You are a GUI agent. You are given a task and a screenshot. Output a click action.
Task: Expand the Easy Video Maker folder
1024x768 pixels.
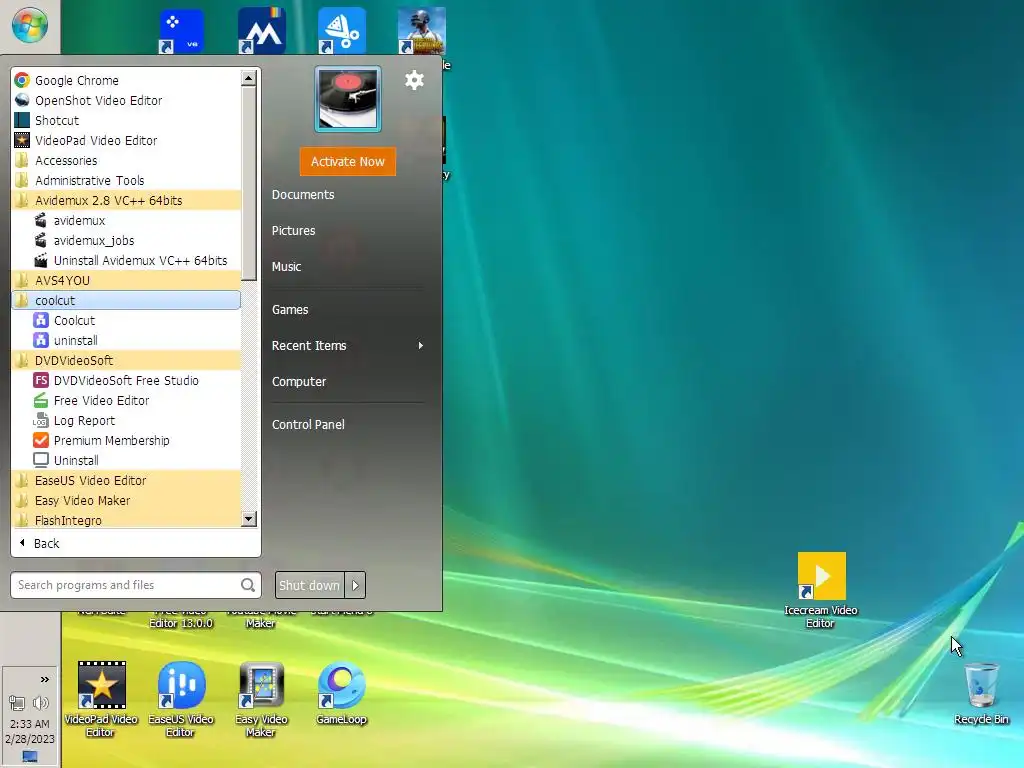coord(127,500)
